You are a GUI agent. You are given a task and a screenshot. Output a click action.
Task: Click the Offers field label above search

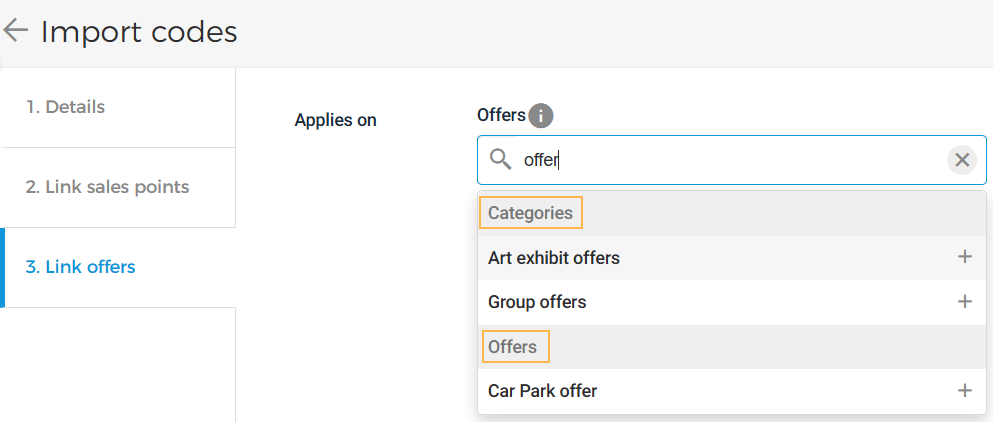pyautogui.click(x=501, y=115)
